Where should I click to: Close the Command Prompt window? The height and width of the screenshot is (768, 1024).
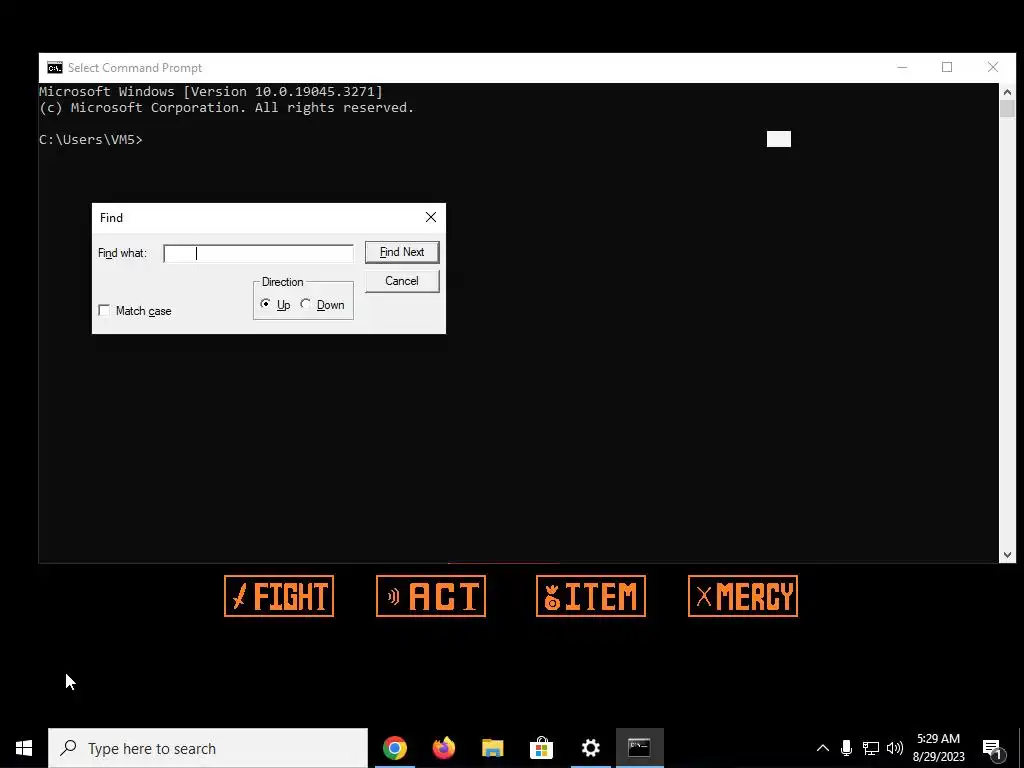tap(993, 67)
